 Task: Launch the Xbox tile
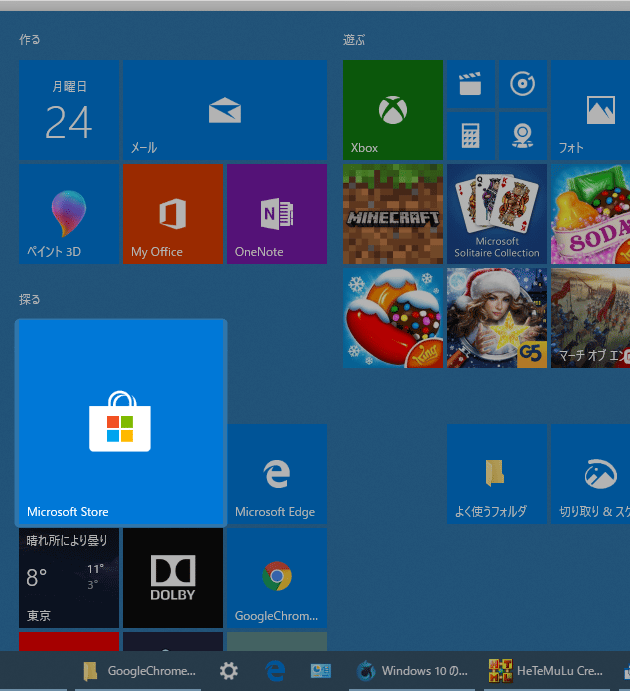coord(393,110)
